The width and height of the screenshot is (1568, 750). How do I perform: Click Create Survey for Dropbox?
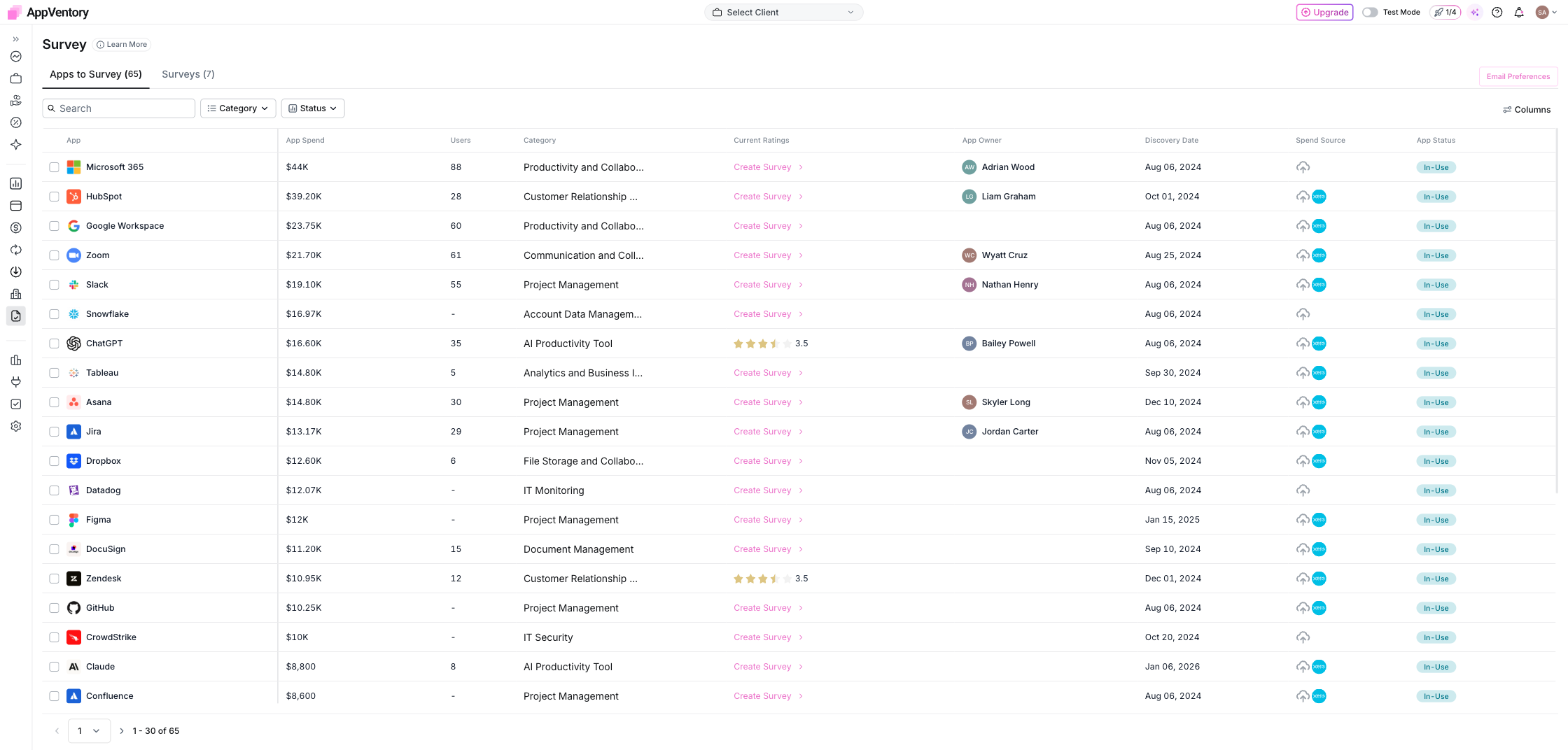768,461
